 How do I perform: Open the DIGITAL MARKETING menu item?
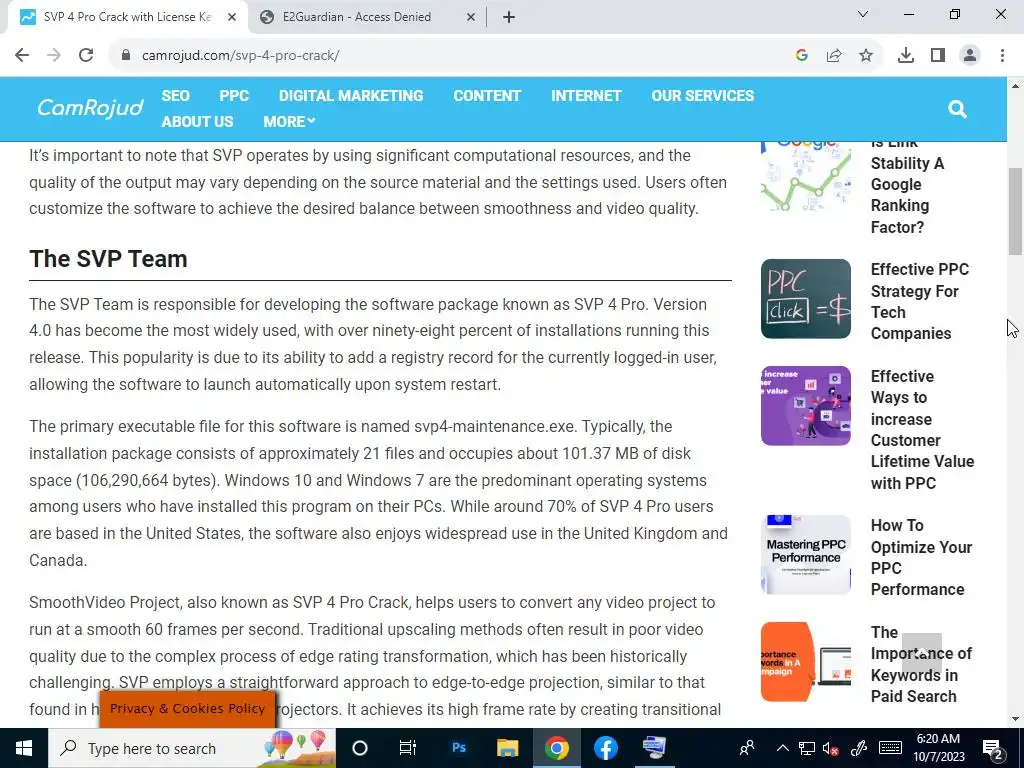351,95
